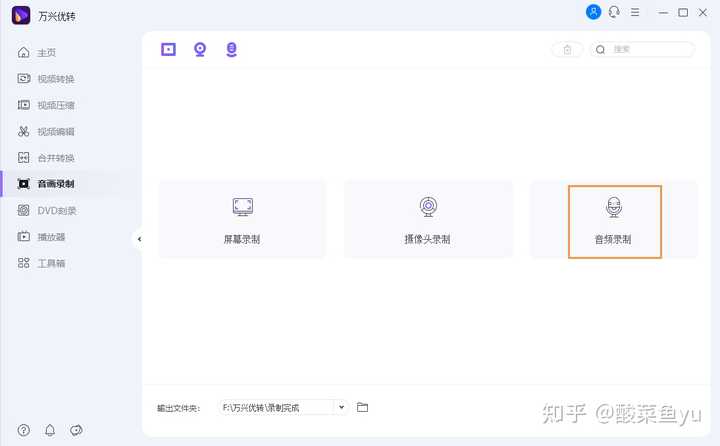
Task: Click the webcam recorder icon in top toolbar
Action: click(x=200, y=49)
